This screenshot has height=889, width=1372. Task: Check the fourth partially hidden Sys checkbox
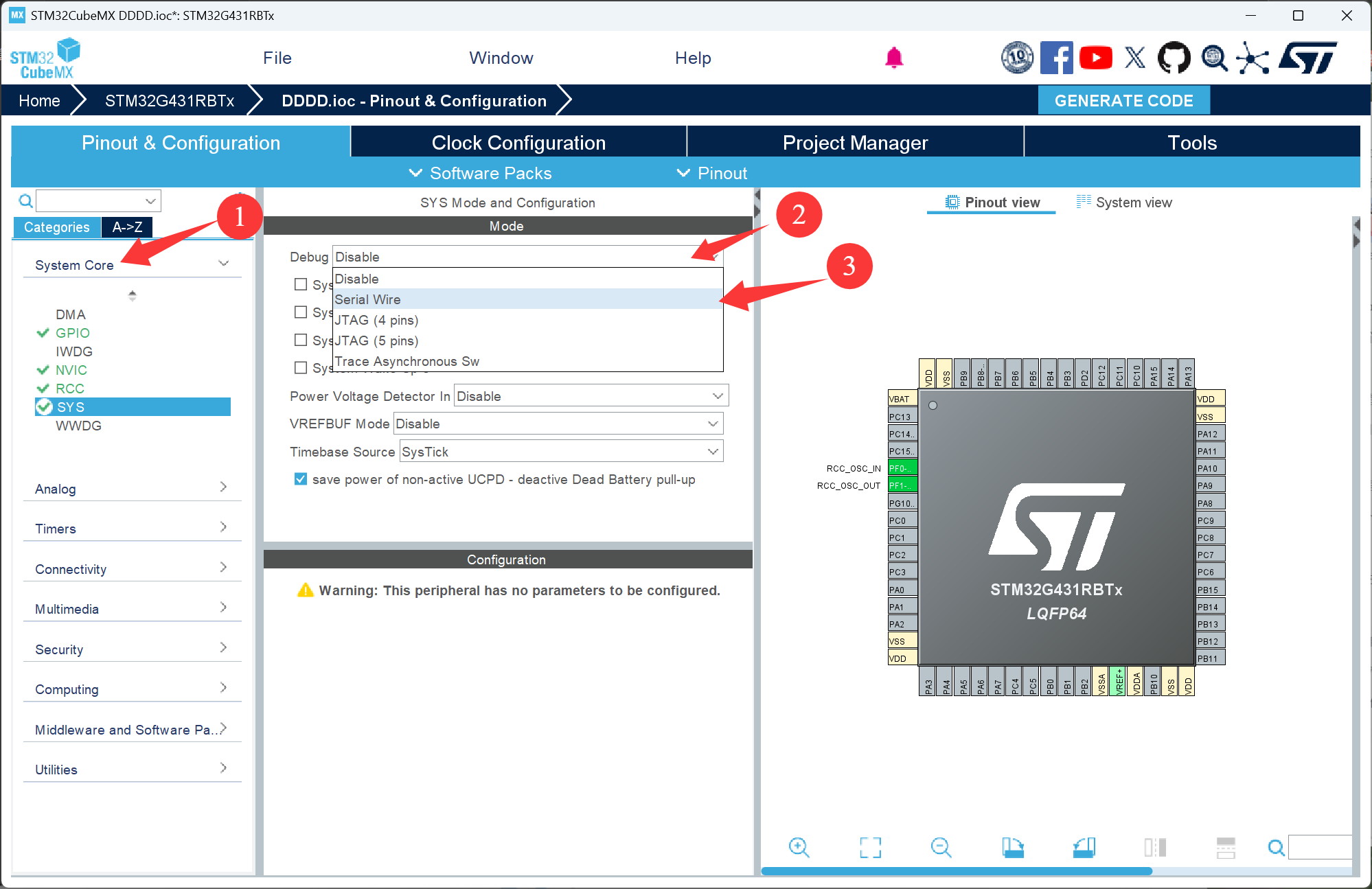tap(301, 367)
